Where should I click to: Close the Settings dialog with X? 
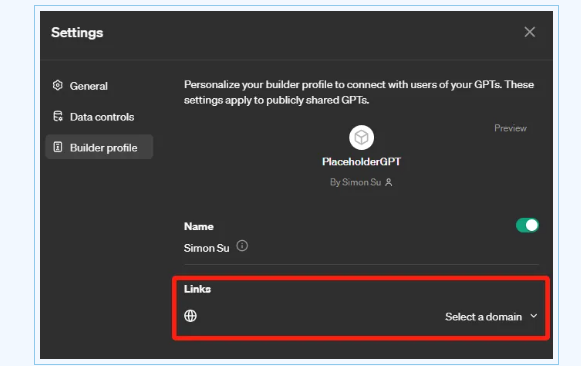pos(529,32)
